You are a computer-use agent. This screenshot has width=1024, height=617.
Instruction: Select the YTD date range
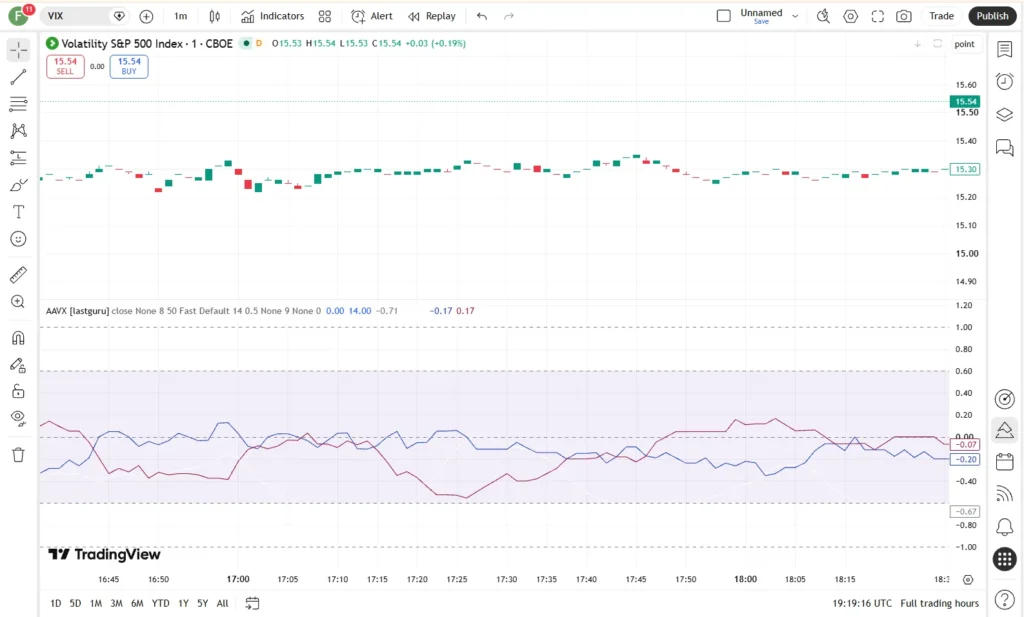click(x=160, y=603)
